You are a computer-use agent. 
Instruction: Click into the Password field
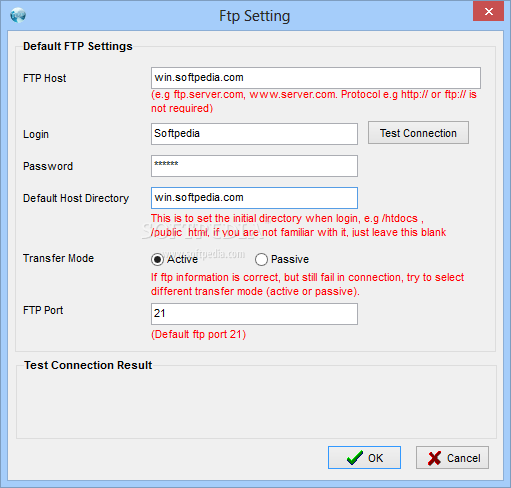coord(254,166)
